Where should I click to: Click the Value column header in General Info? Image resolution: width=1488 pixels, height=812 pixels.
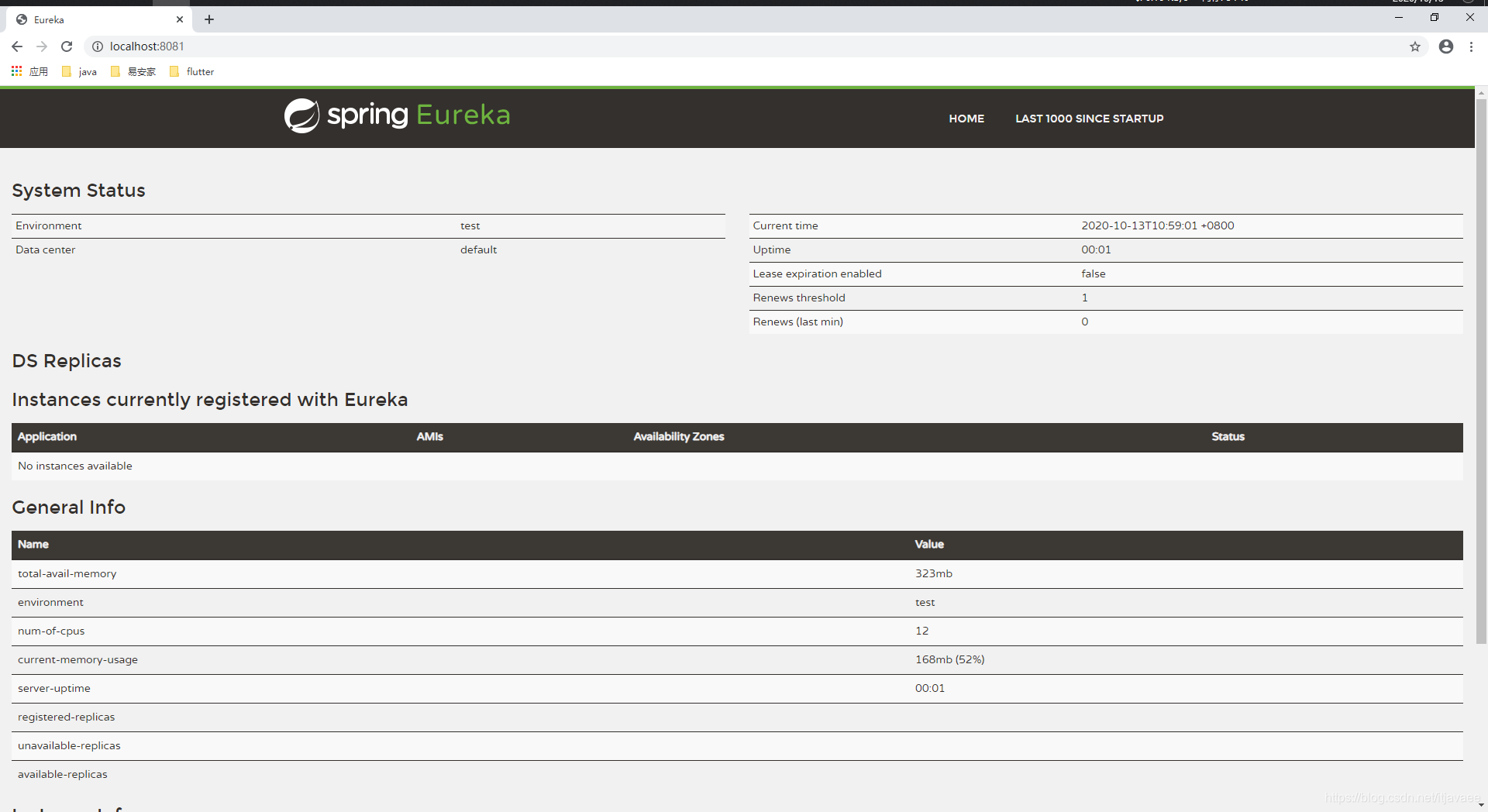(x=928, y=545)
